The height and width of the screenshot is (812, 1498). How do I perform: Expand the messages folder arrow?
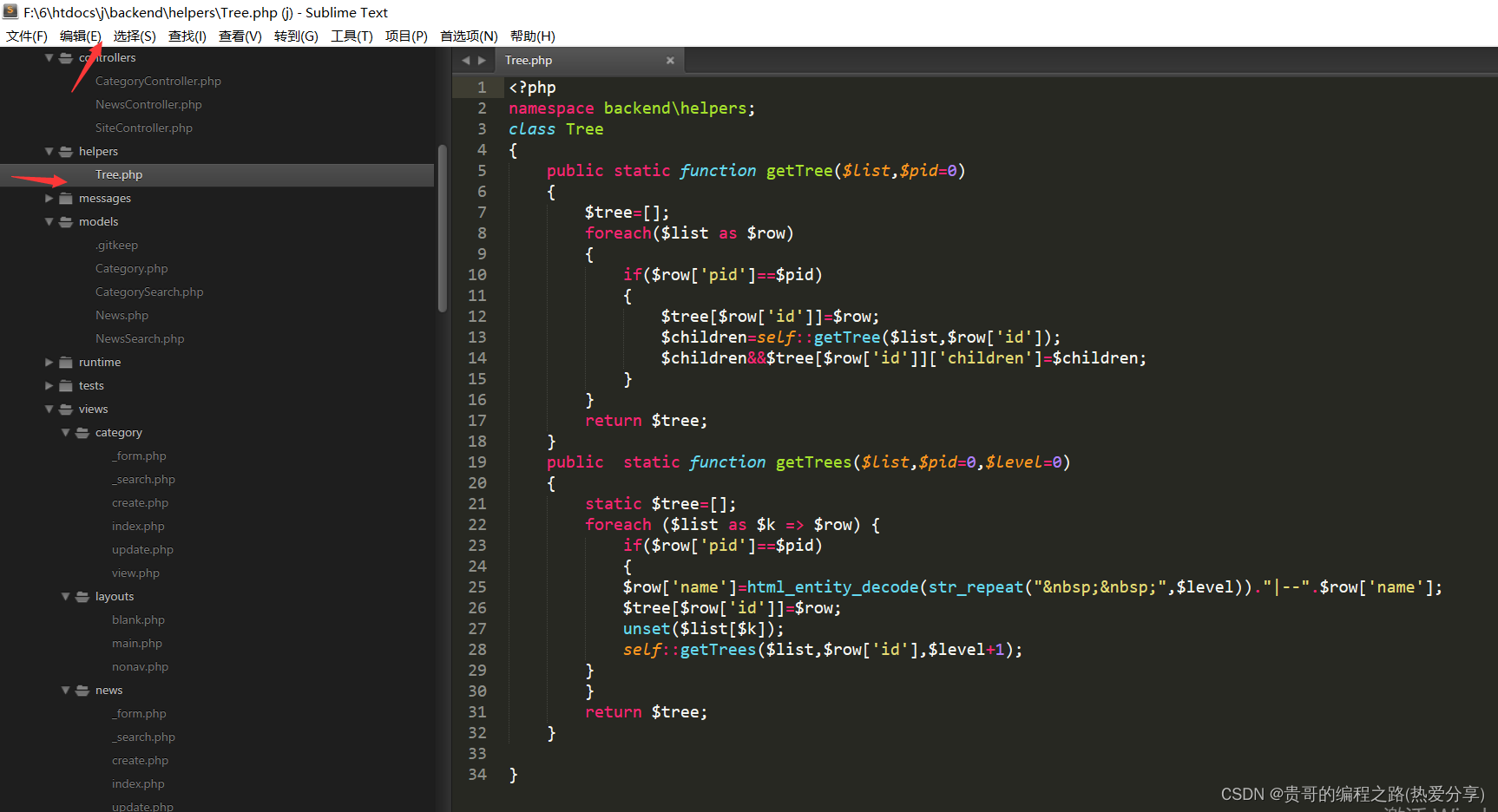pos(49,199)
